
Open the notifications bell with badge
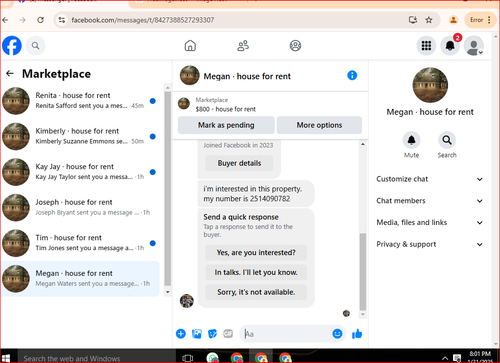450,46
